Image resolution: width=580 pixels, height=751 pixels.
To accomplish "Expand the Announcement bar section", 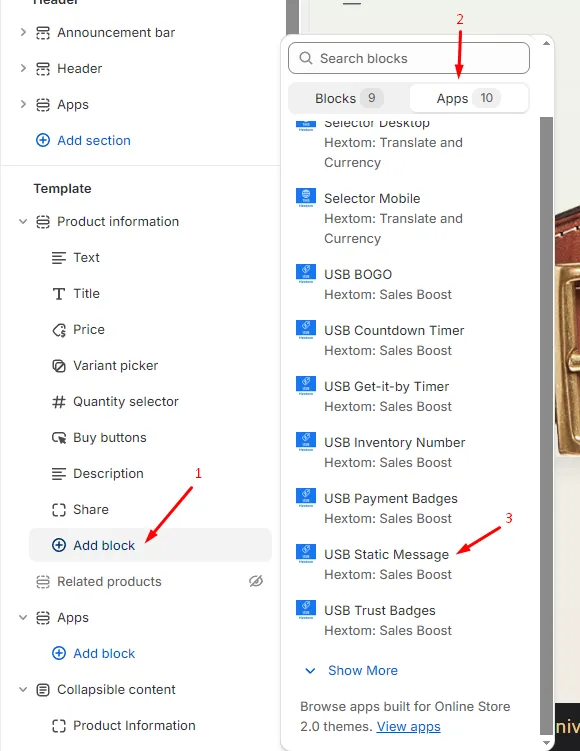I will [23, 32].
